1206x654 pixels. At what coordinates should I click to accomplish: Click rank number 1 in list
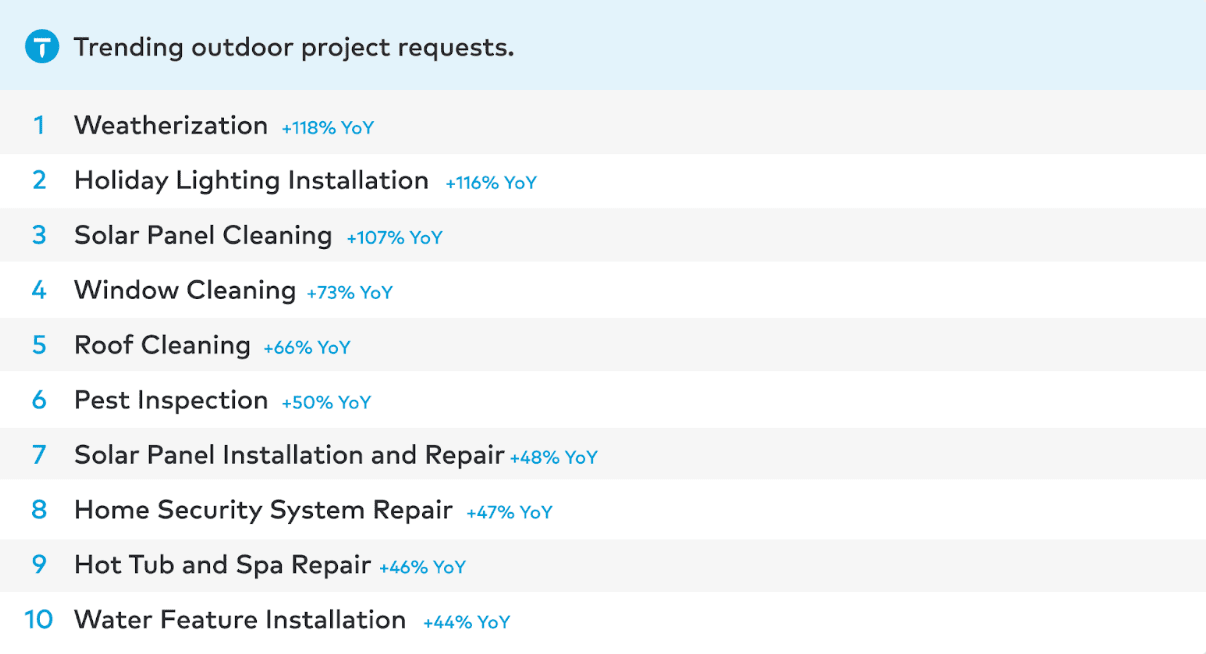[x=39, y=126]
